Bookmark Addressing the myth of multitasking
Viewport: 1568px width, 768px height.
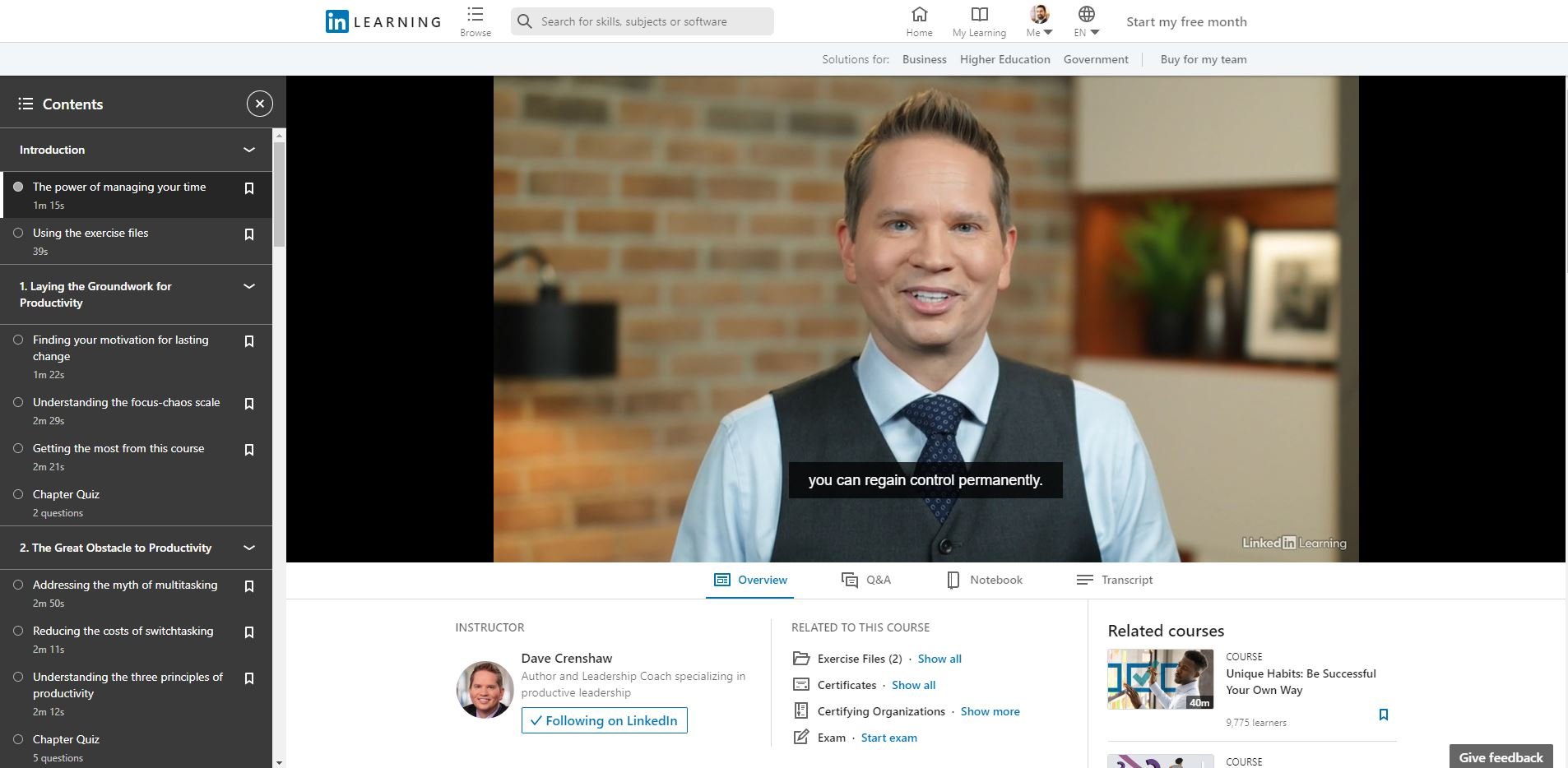pyautogui.click(x=249, y=586)
